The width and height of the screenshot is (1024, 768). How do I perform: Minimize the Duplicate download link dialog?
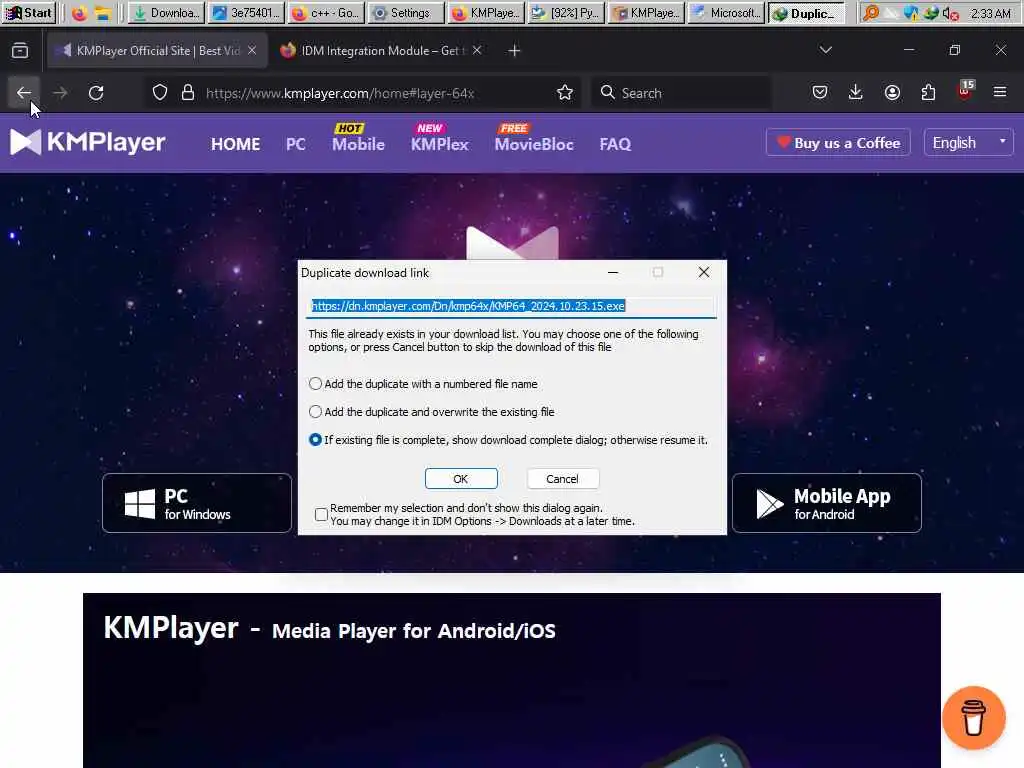click(613, 272)
